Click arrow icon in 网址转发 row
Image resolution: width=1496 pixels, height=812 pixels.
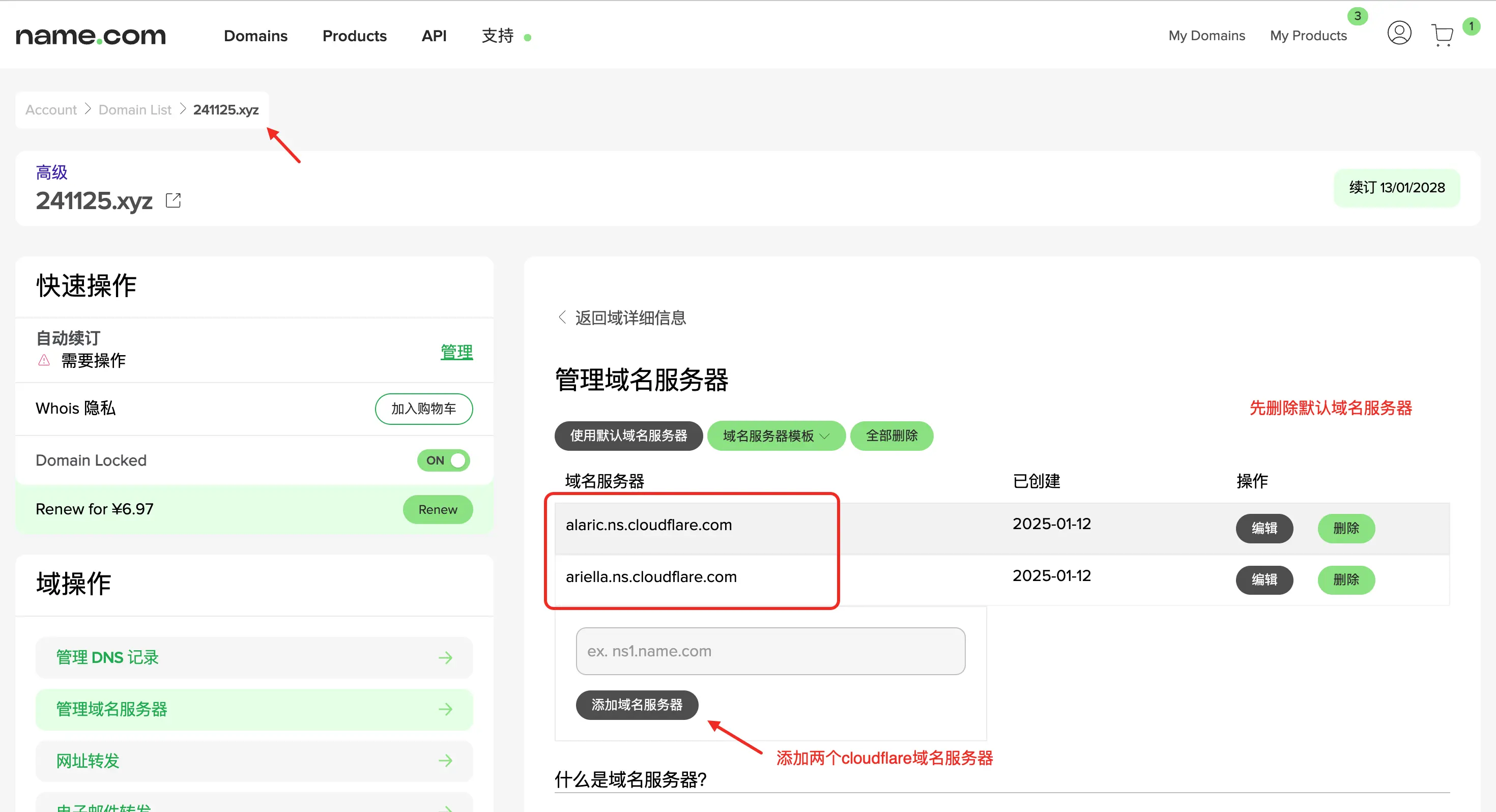pyautogui.click(x=445, y=761)
